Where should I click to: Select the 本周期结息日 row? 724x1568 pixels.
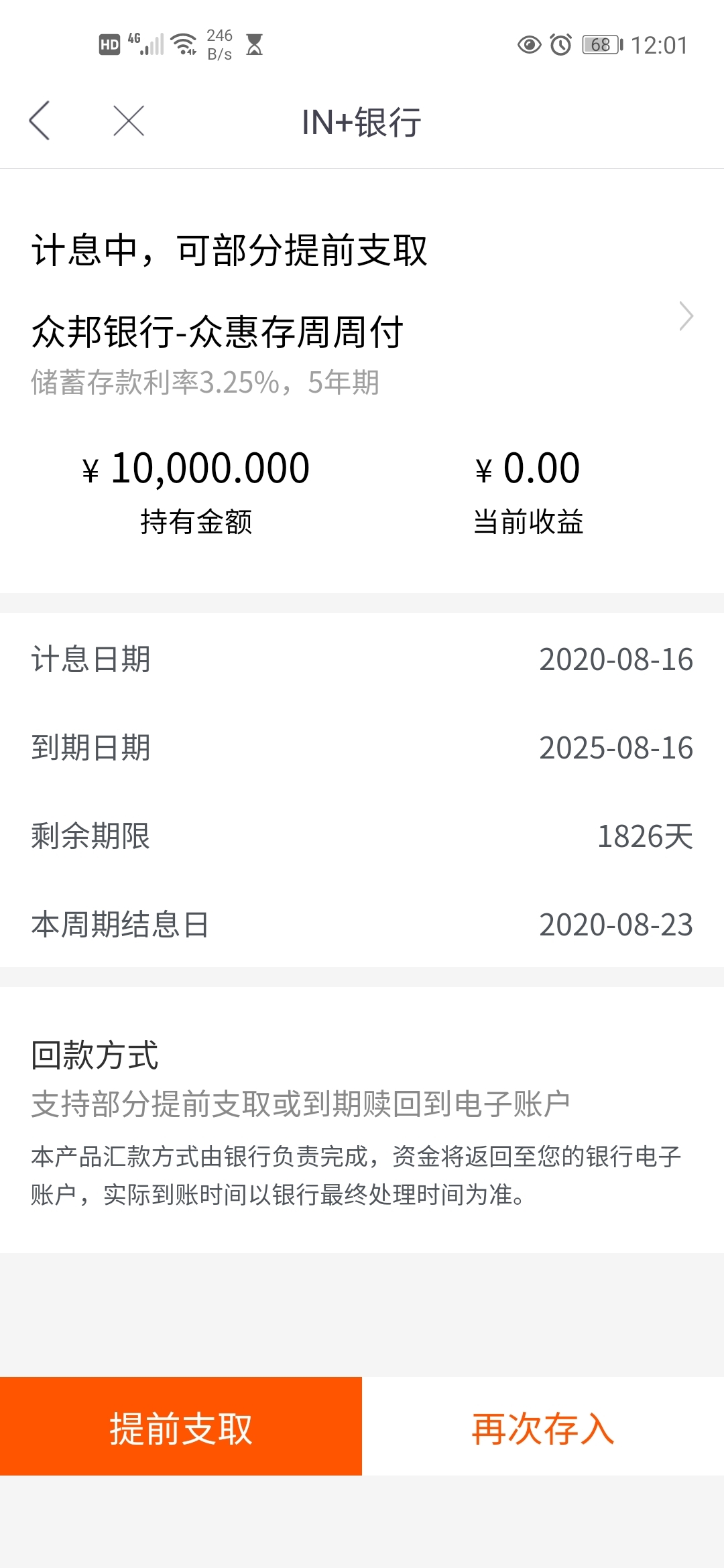click(362, 925)
